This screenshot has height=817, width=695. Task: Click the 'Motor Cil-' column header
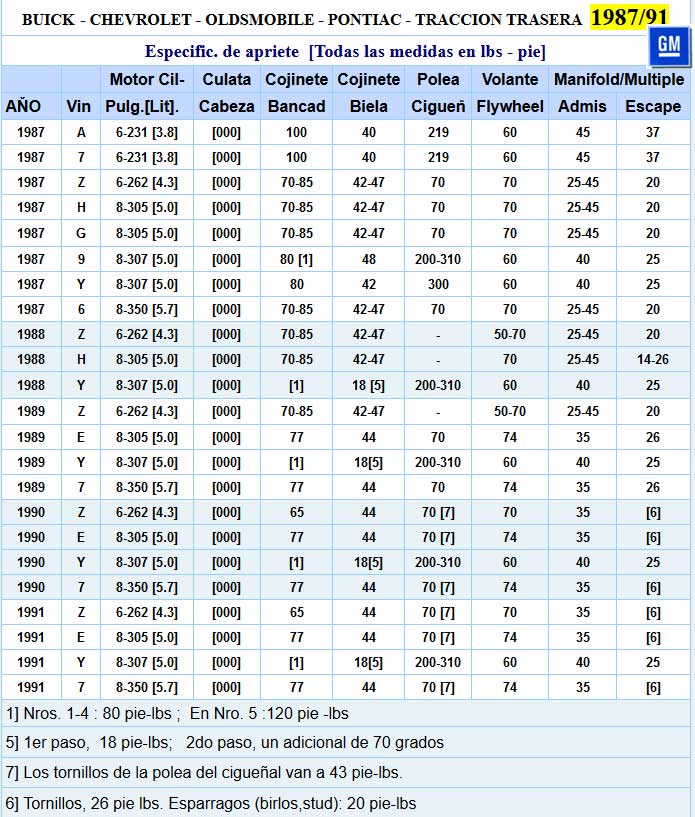pyautogui.click(x=147, y=79)
